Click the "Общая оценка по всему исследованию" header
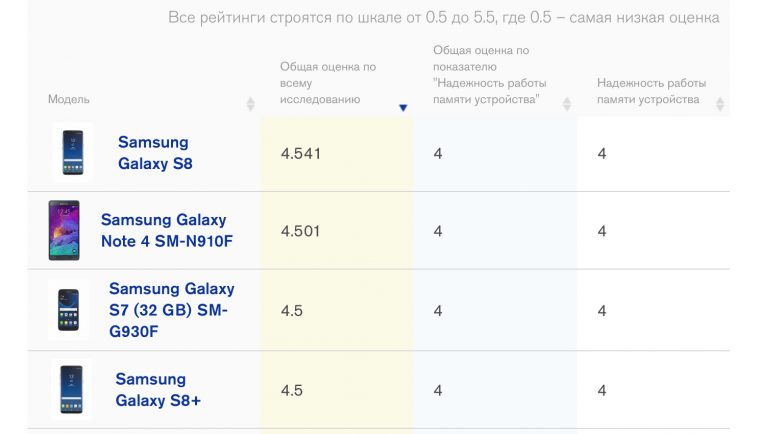 [328, 83]
